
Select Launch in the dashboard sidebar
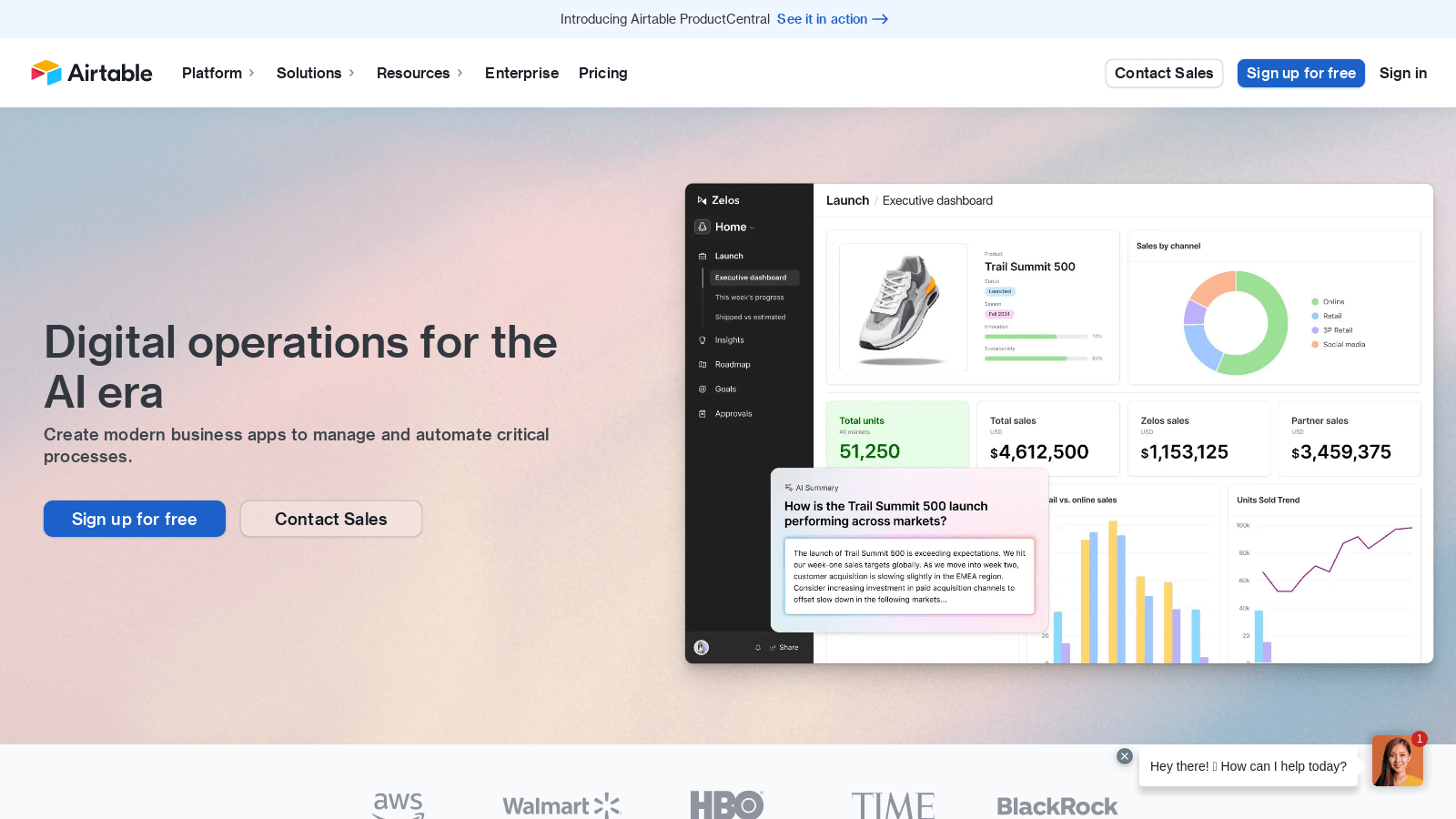pyautogui.click(x=729, y=256)
